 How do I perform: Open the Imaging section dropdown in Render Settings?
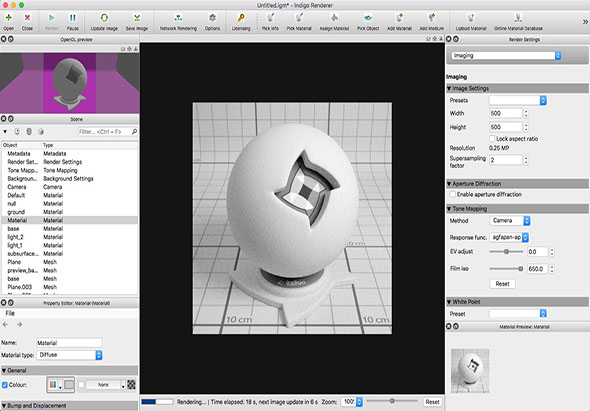[x=506, y=55]
